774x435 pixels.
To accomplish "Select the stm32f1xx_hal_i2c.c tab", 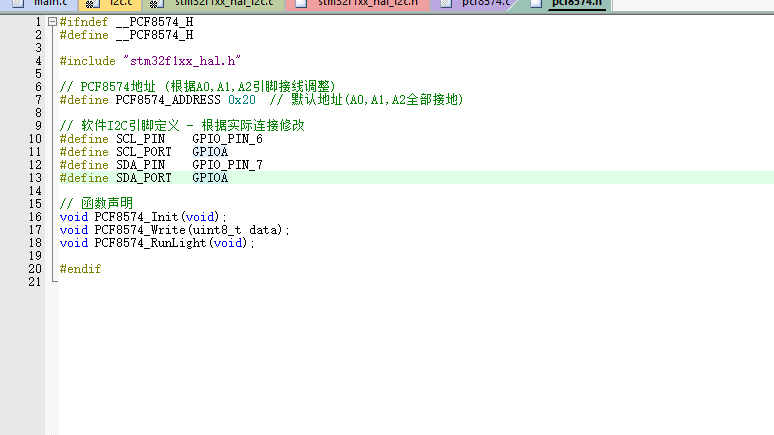I will (x=223, y=4).
